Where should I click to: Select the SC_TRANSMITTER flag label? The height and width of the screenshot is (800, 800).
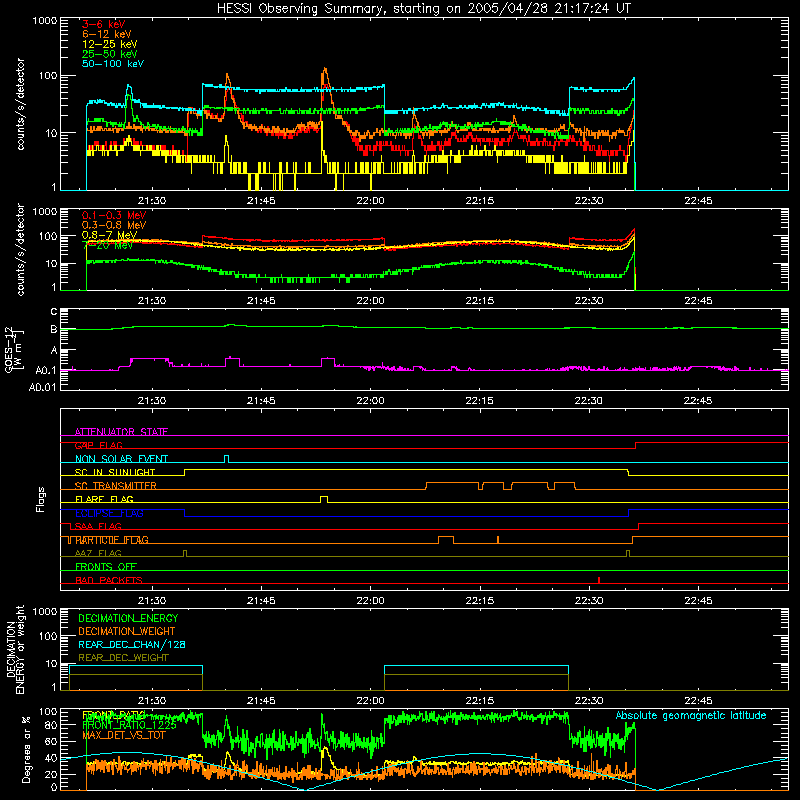pyautogui.click(x=116, y=486)
